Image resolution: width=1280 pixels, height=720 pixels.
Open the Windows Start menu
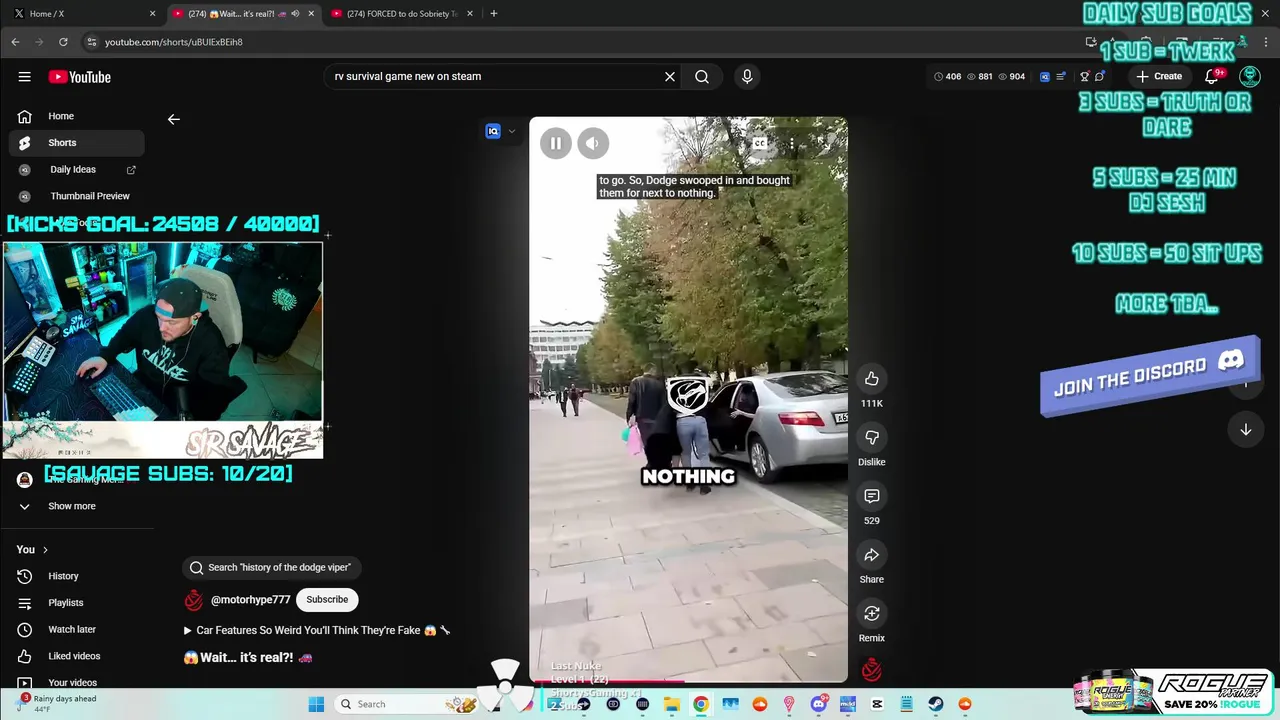coord(316,704)
